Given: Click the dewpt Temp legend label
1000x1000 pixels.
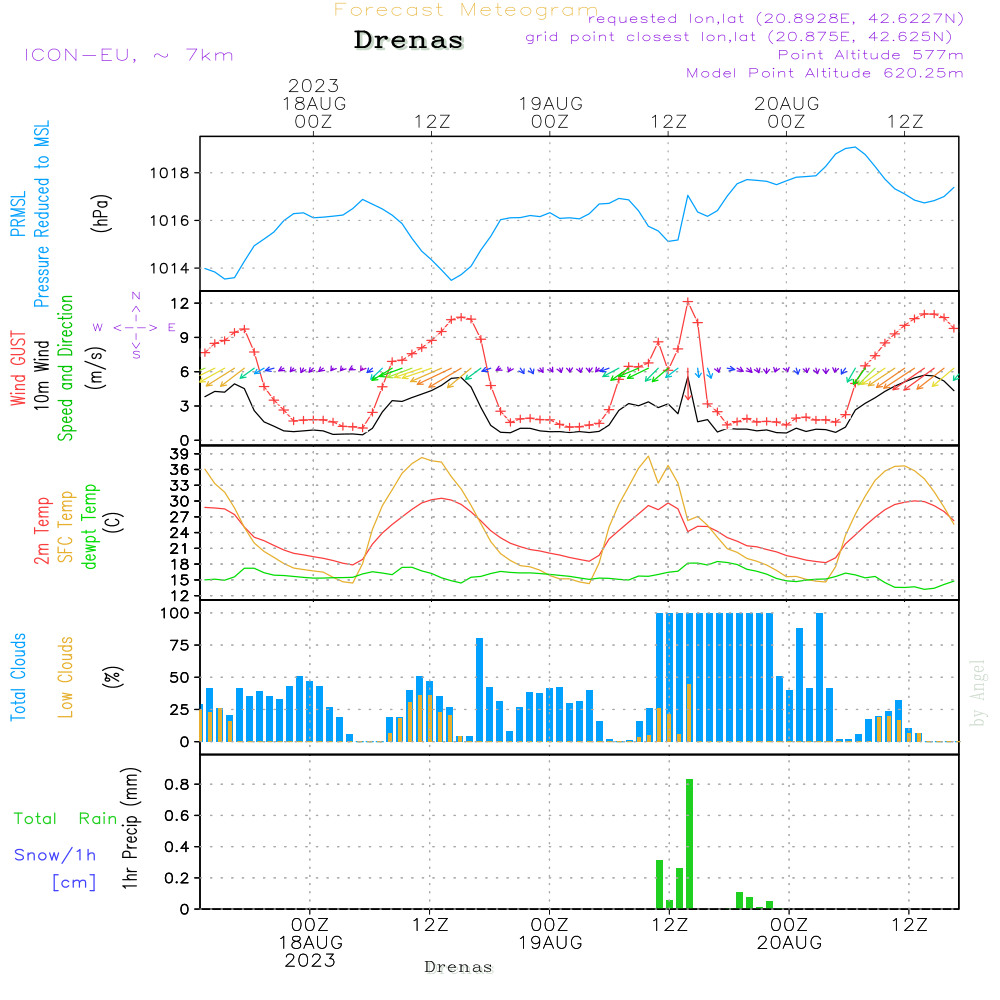Looking at the screenshot, I should (x=91, y=527).
